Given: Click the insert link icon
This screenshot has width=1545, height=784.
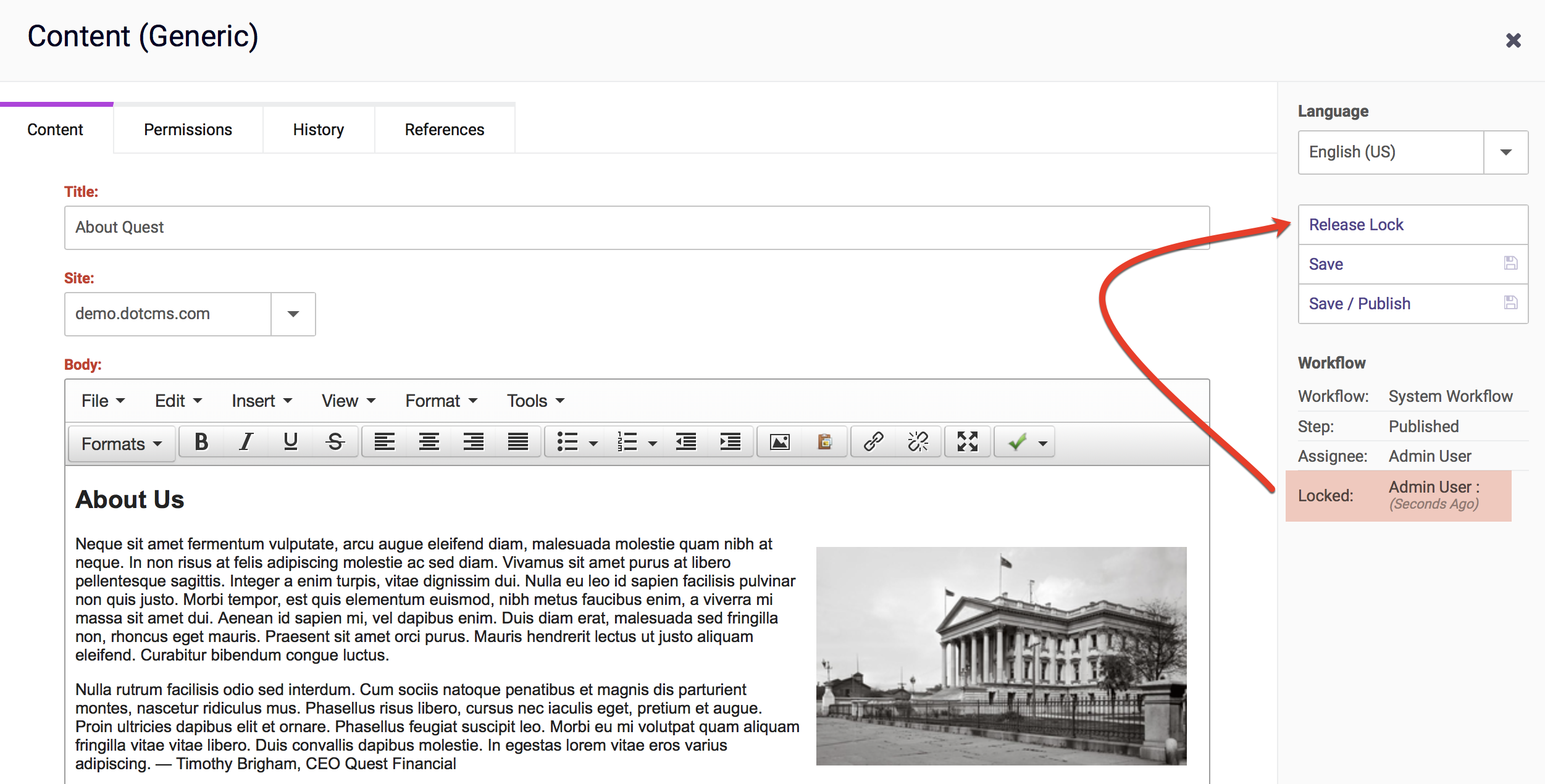Looking at the screenshot, I should [873, 442].
